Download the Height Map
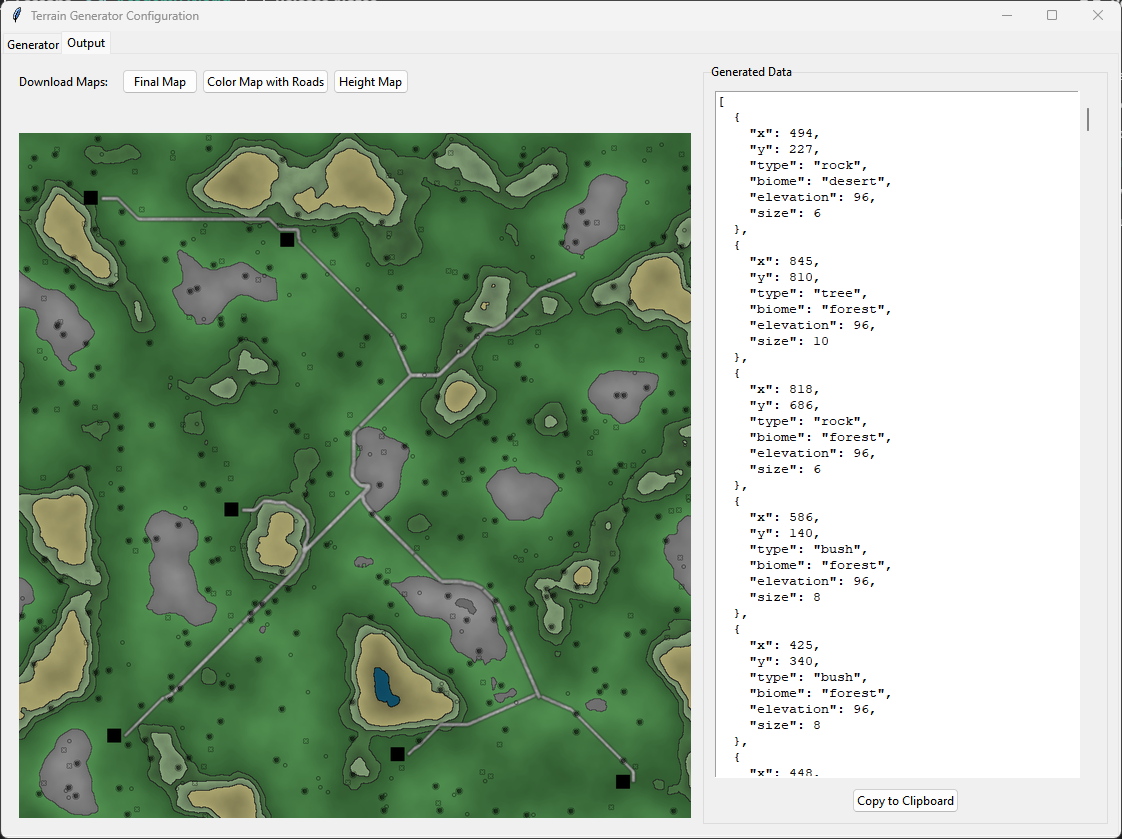Screen dimensions: 1122x839 (x=370, y=81)
